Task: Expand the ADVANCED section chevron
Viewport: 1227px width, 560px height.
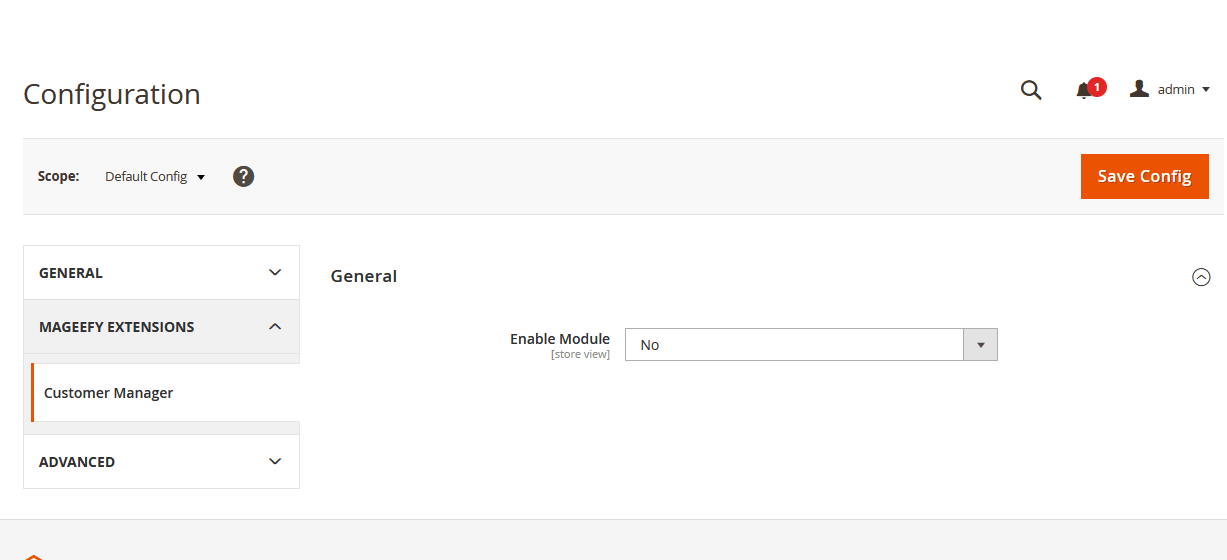Action: (x=275, y=462)
